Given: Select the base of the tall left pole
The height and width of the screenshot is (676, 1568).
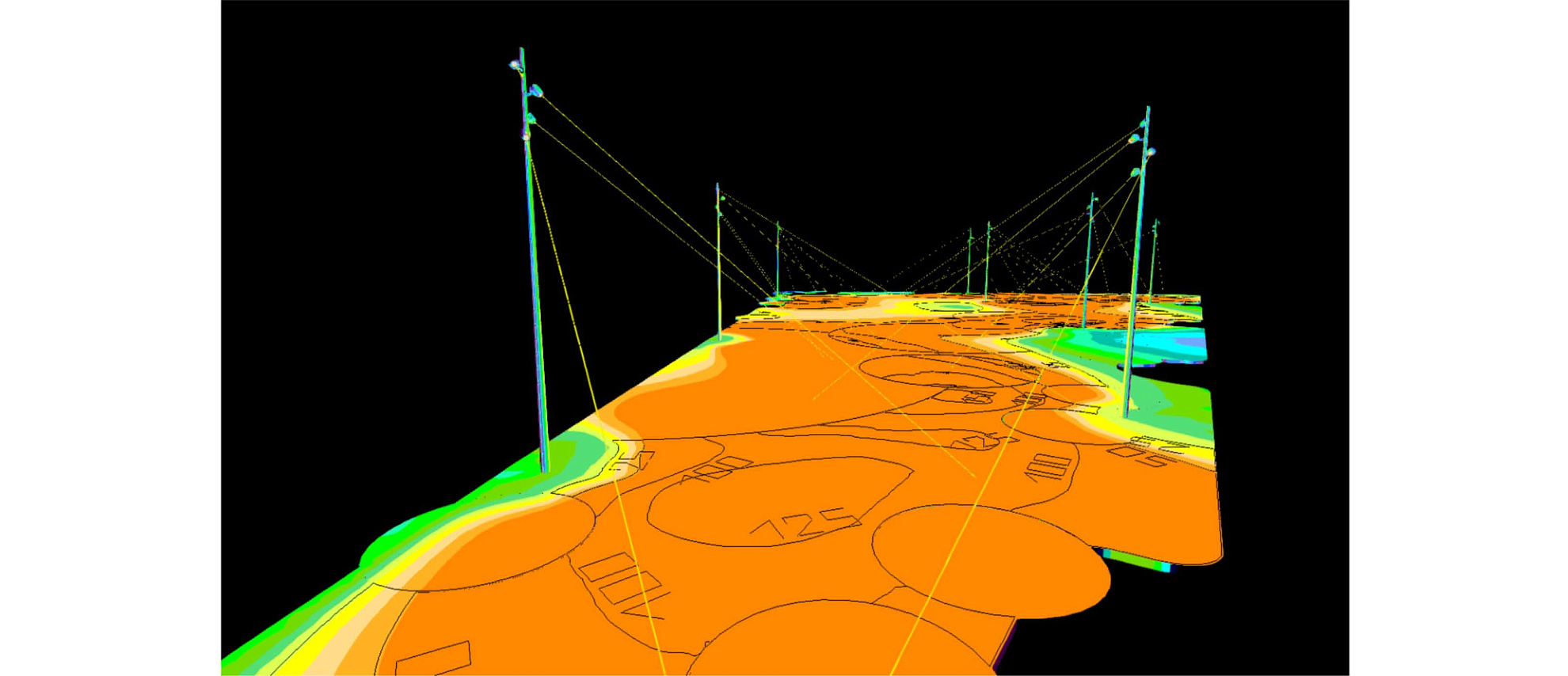Looking at the screenshot, I should pos(544,469).
